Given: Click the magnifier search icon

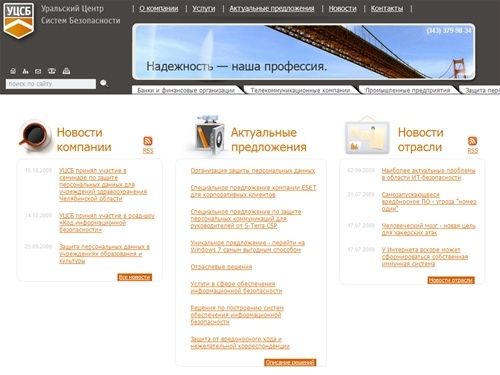Looking at the screenshot, I should pyautogui.click(x=104, y=83).
